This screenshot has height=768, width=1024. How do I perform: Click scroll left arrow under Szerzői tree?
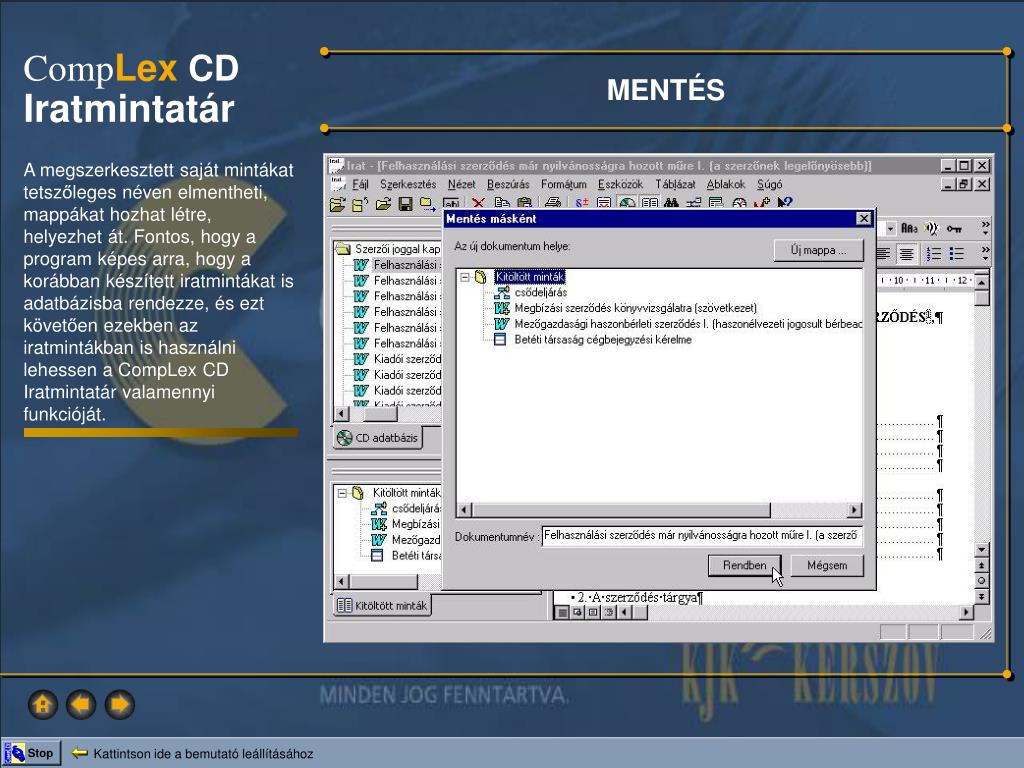coord(342,414)
